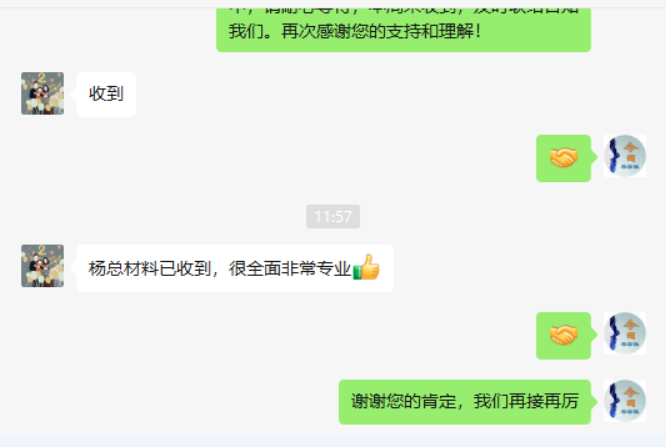Click the light blue strip at the bottom
Viewport: 666px width, 447px height.
pyautogui.click(x=333, y=441)
